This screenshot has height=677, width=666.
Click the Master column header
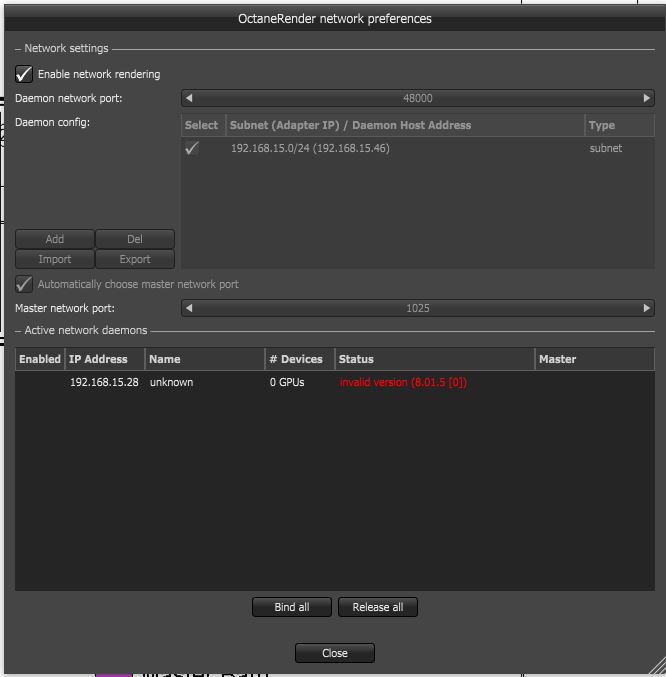click(x=595, y=359)
